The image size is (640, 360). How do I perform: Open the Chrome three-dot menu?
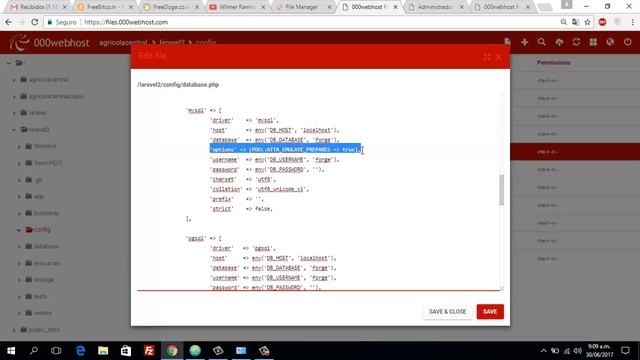point(632,22)
